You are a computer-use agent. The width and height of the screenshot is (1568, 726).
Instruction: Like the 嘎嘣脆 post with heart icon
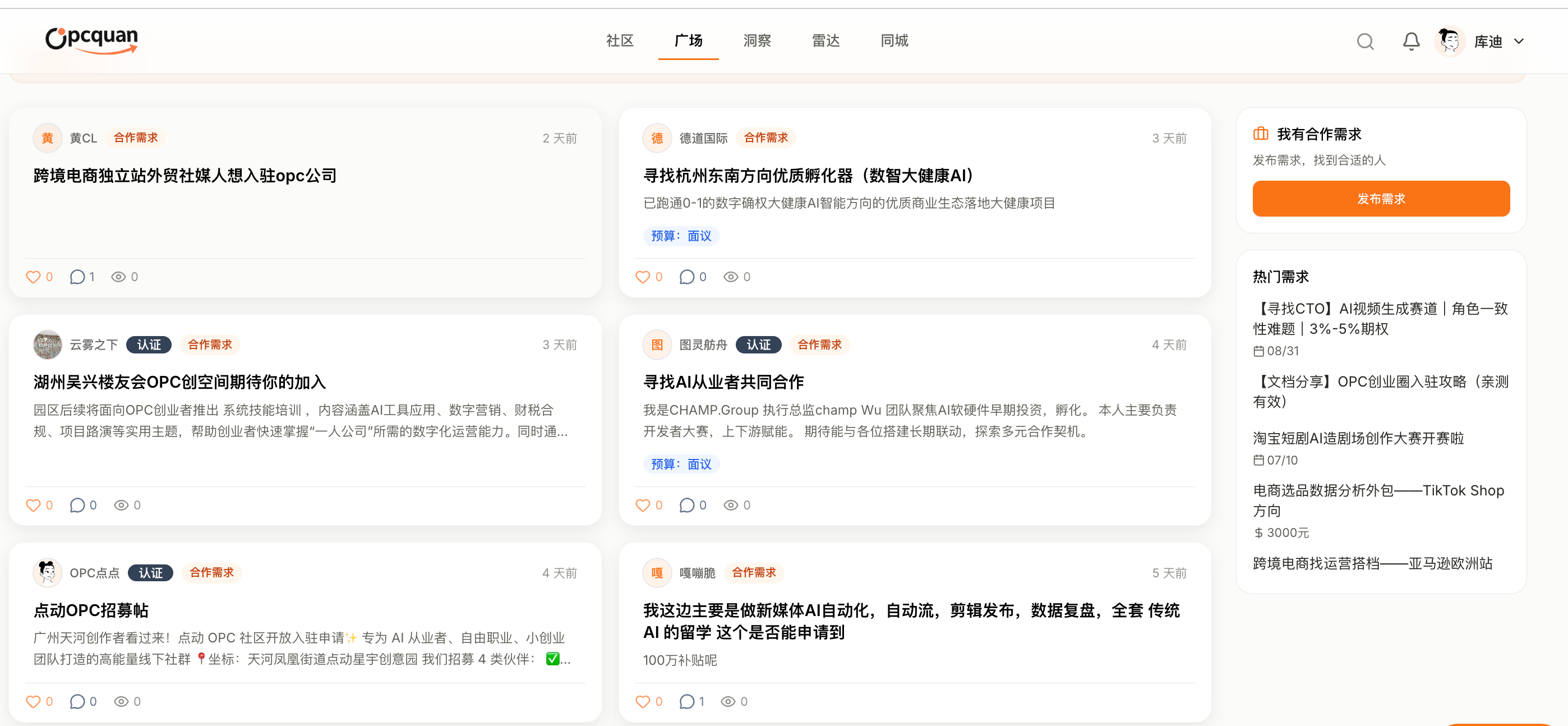643,702
